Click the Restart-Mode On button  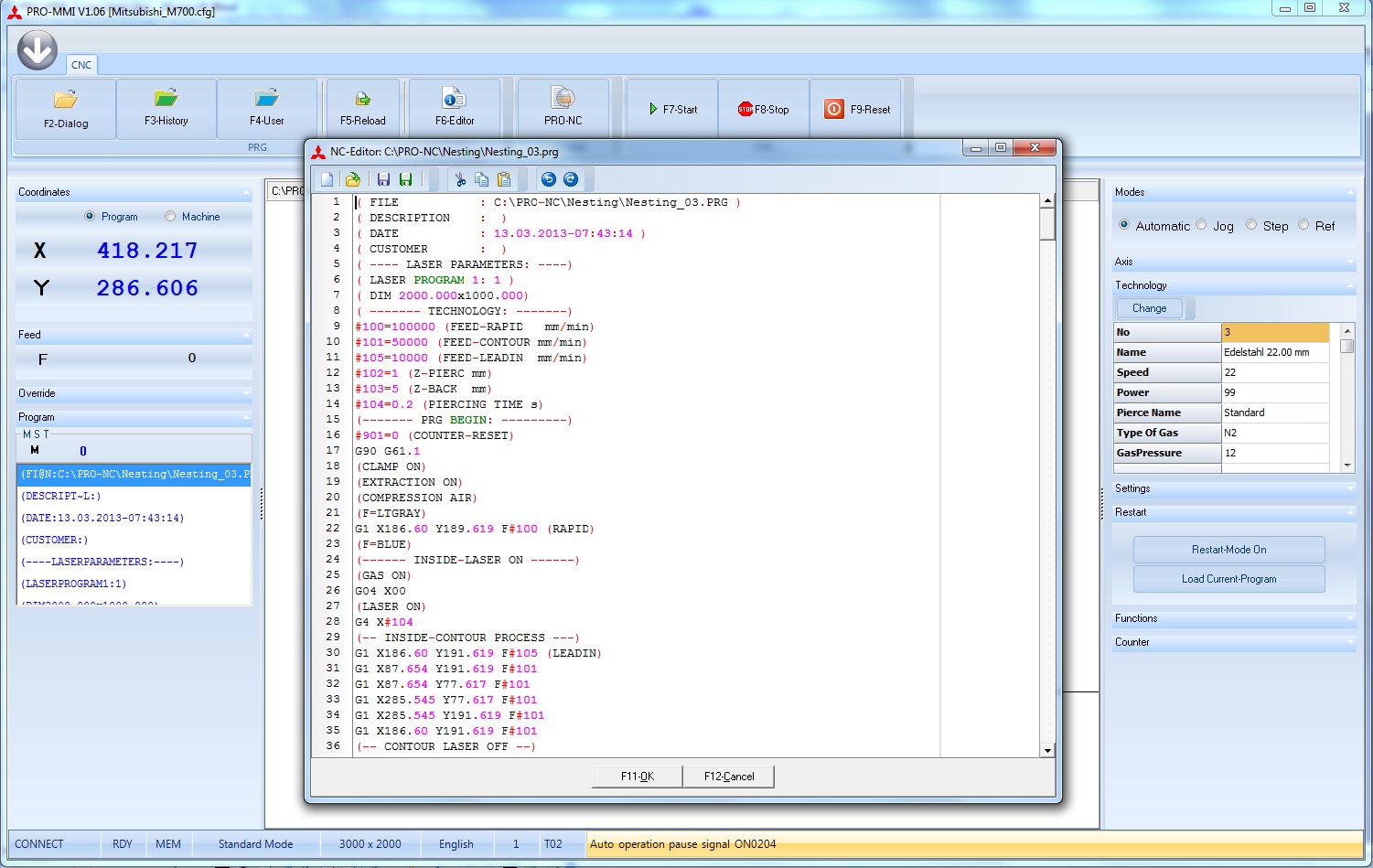(1228, 550)
